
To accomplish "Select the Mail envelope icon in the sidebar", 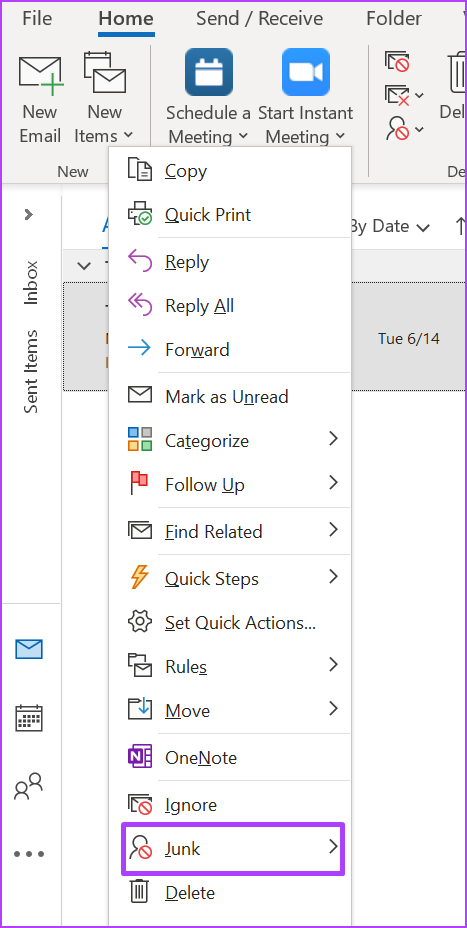I will click(x=29, y=649).
